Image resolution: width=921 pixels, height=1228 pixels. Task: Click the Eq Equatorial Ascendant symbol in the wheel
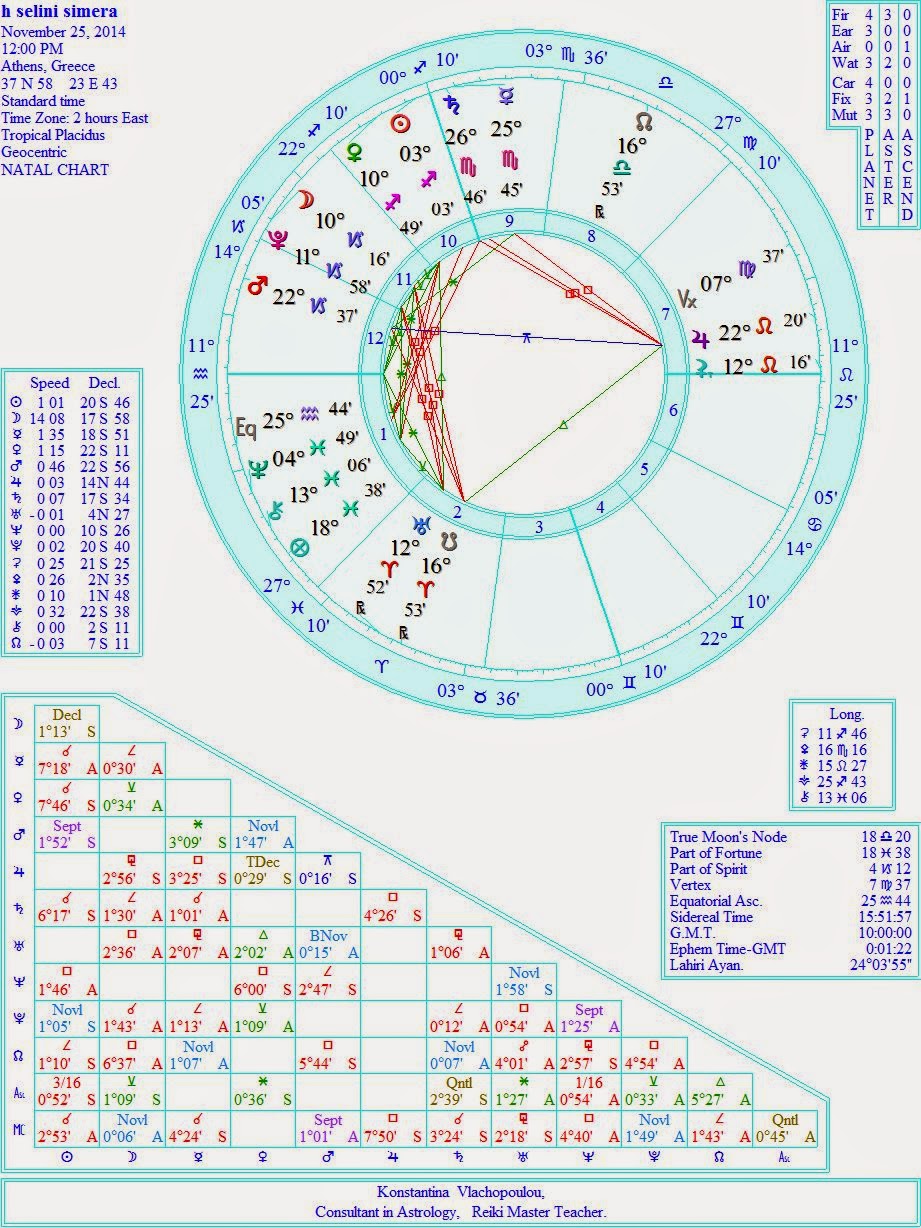[x=246, y=429]
